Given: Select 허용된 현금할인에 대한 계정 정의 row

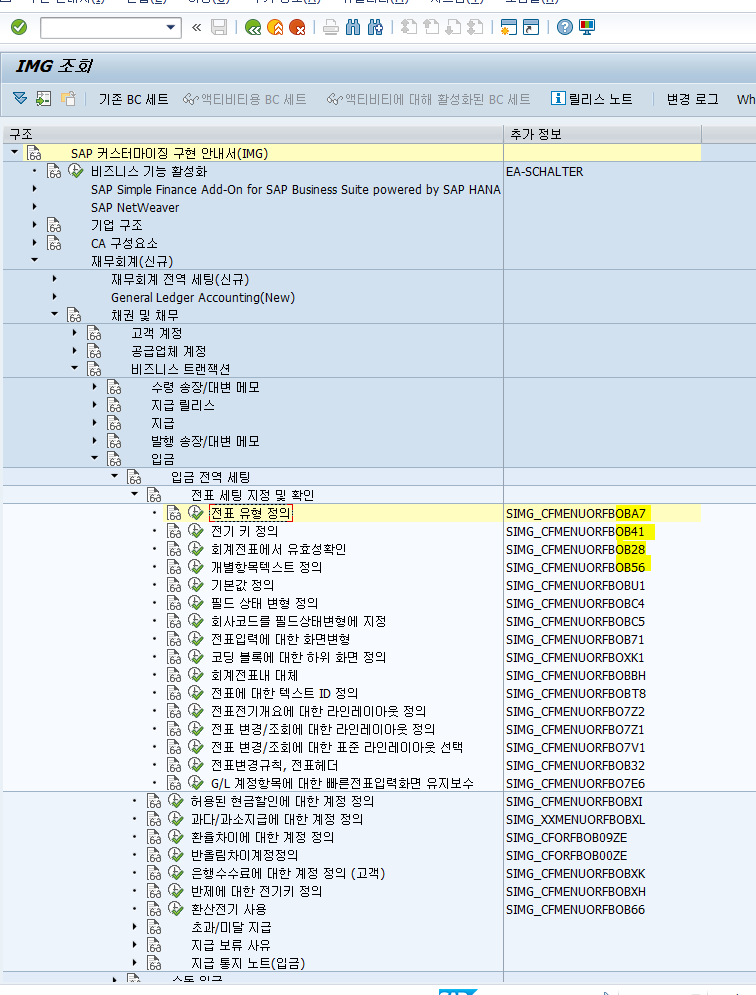Looking at the screenshot, I should coord(282,801).
